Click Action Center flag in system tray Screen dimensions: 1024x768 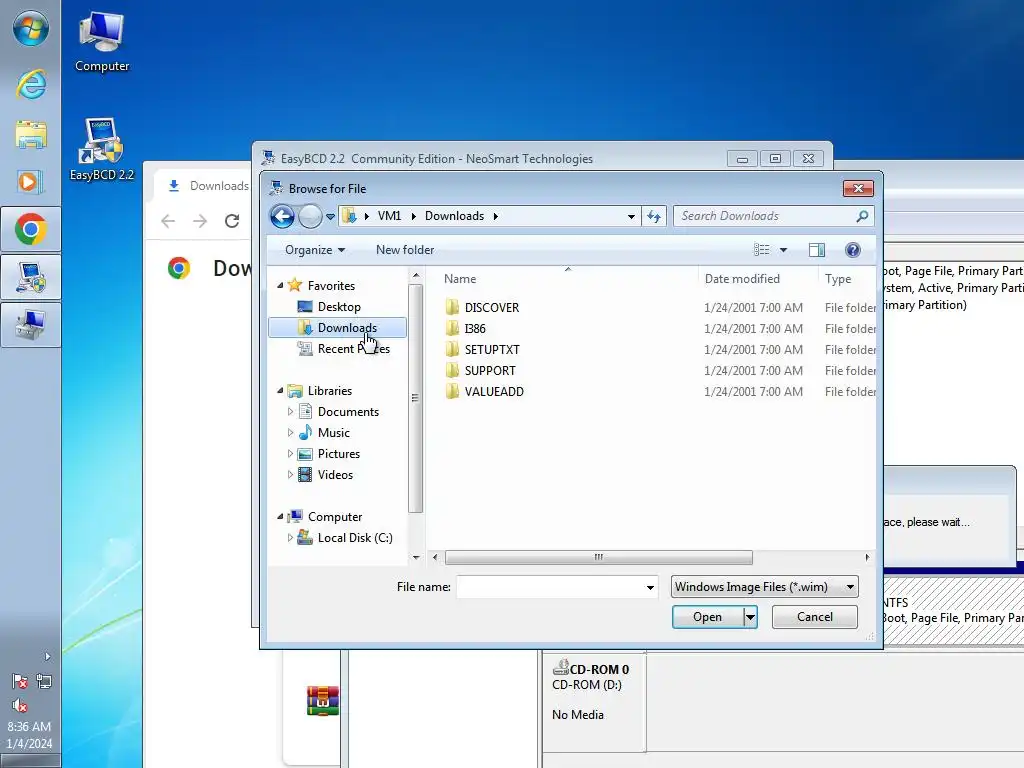[x=20, y=682]
